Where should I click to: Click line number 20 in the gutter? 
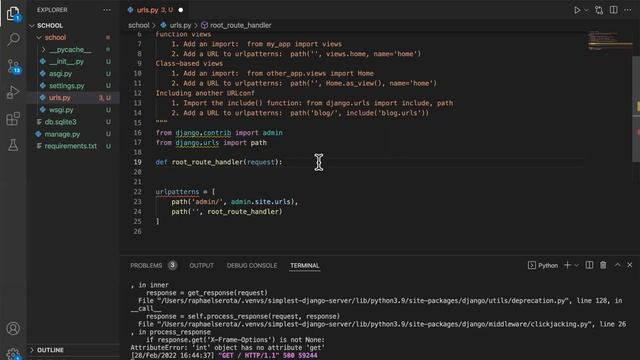click(x=138, y=172)
